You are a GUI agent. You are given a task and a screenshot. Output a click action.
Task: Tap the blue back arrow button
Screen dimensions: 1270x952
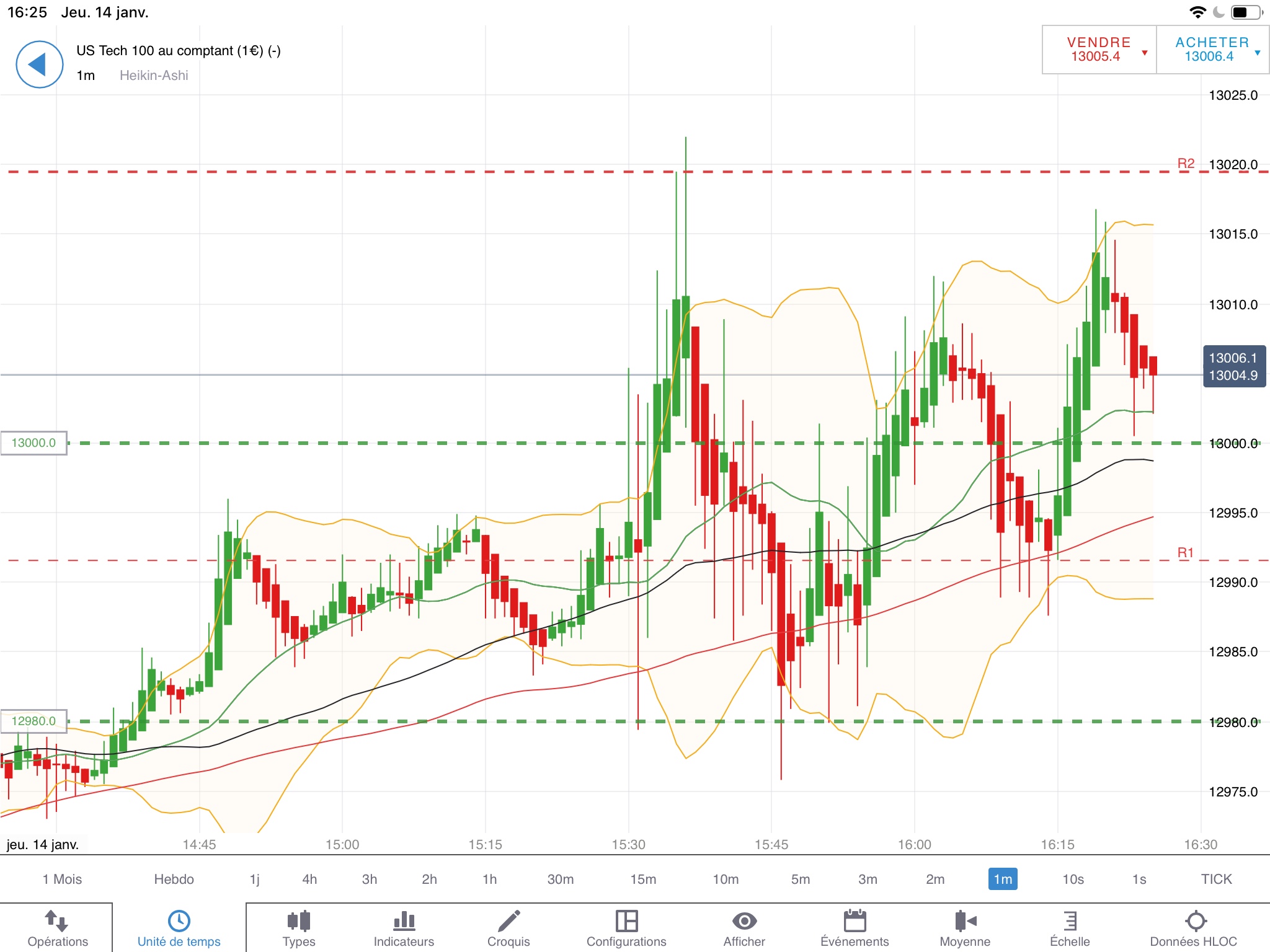pyautogui.click(x=39, y=64)
